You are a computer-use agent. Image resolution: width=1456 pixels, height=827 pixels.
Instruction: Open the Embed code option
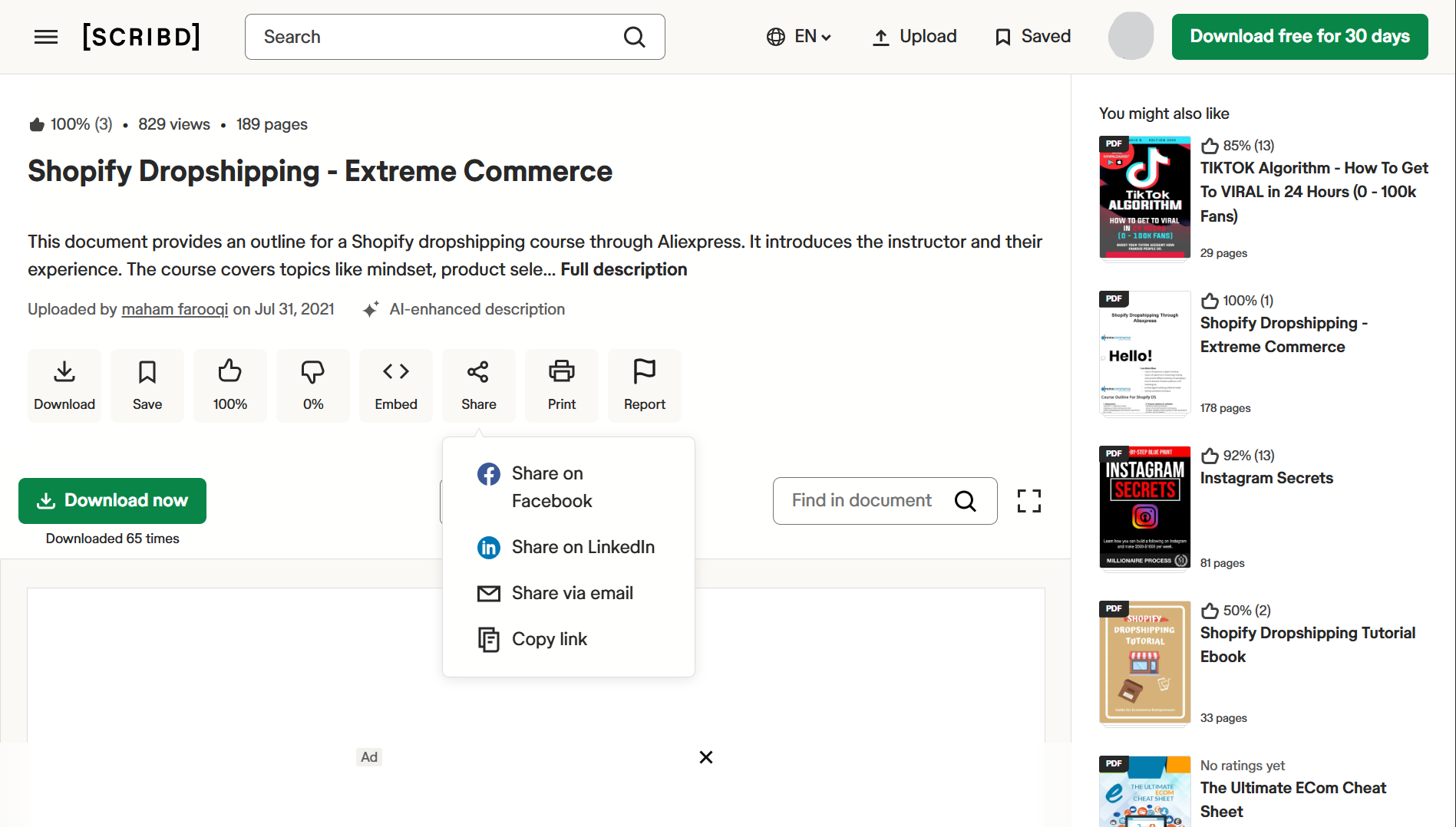[396, 385]
